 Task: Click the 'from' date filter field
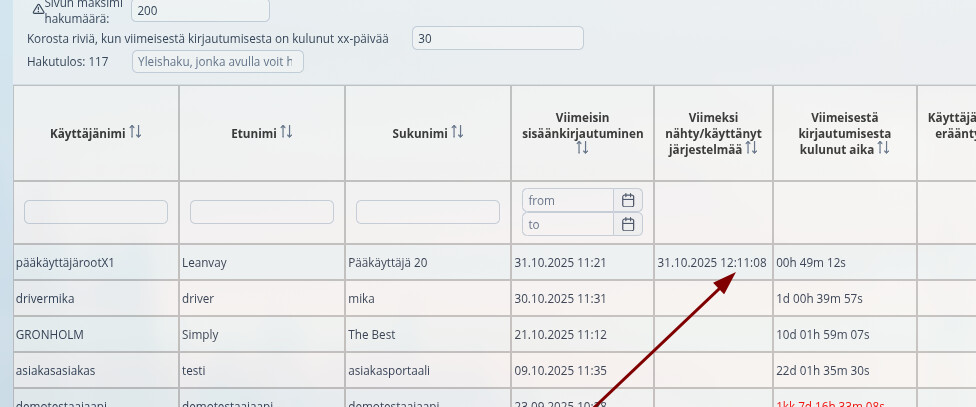point(568,200)
